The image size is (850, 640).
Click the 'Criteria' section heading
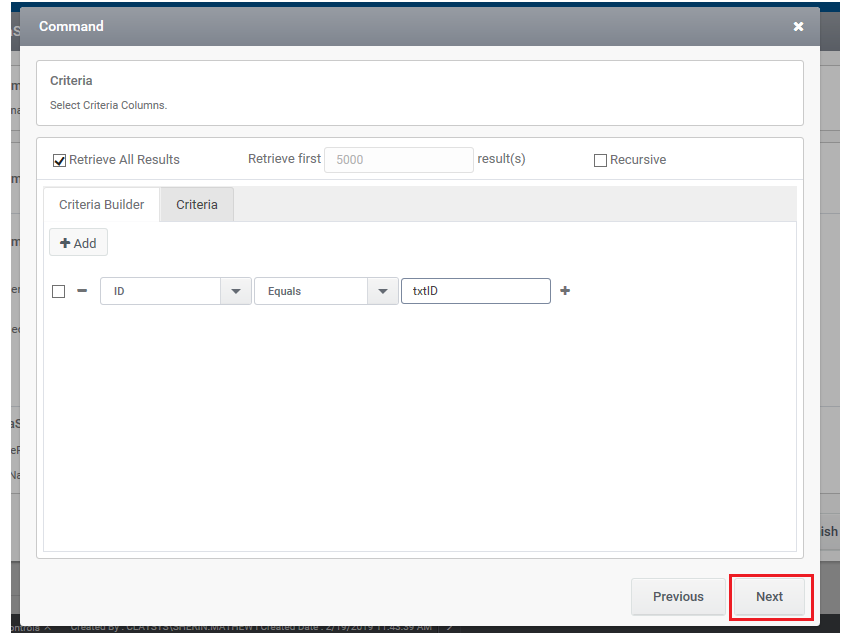pos(71,81)
